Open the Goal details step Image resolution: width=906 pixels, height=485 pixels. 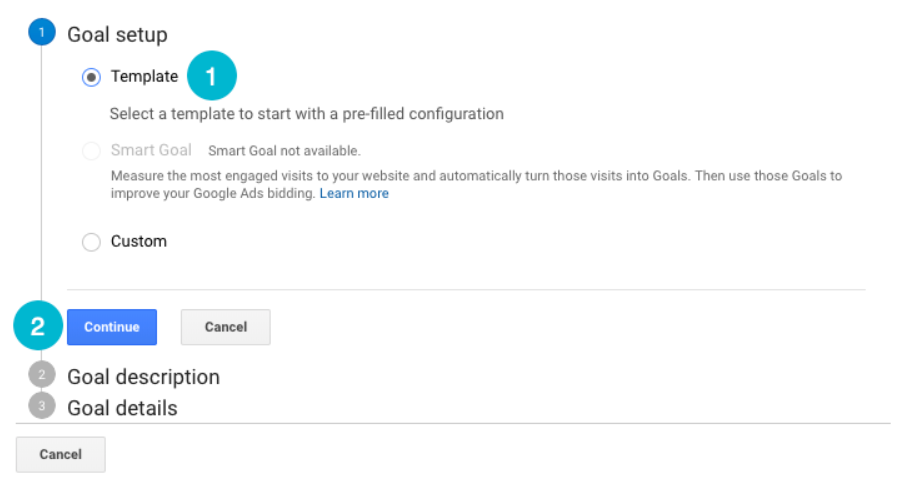point(122,408)
